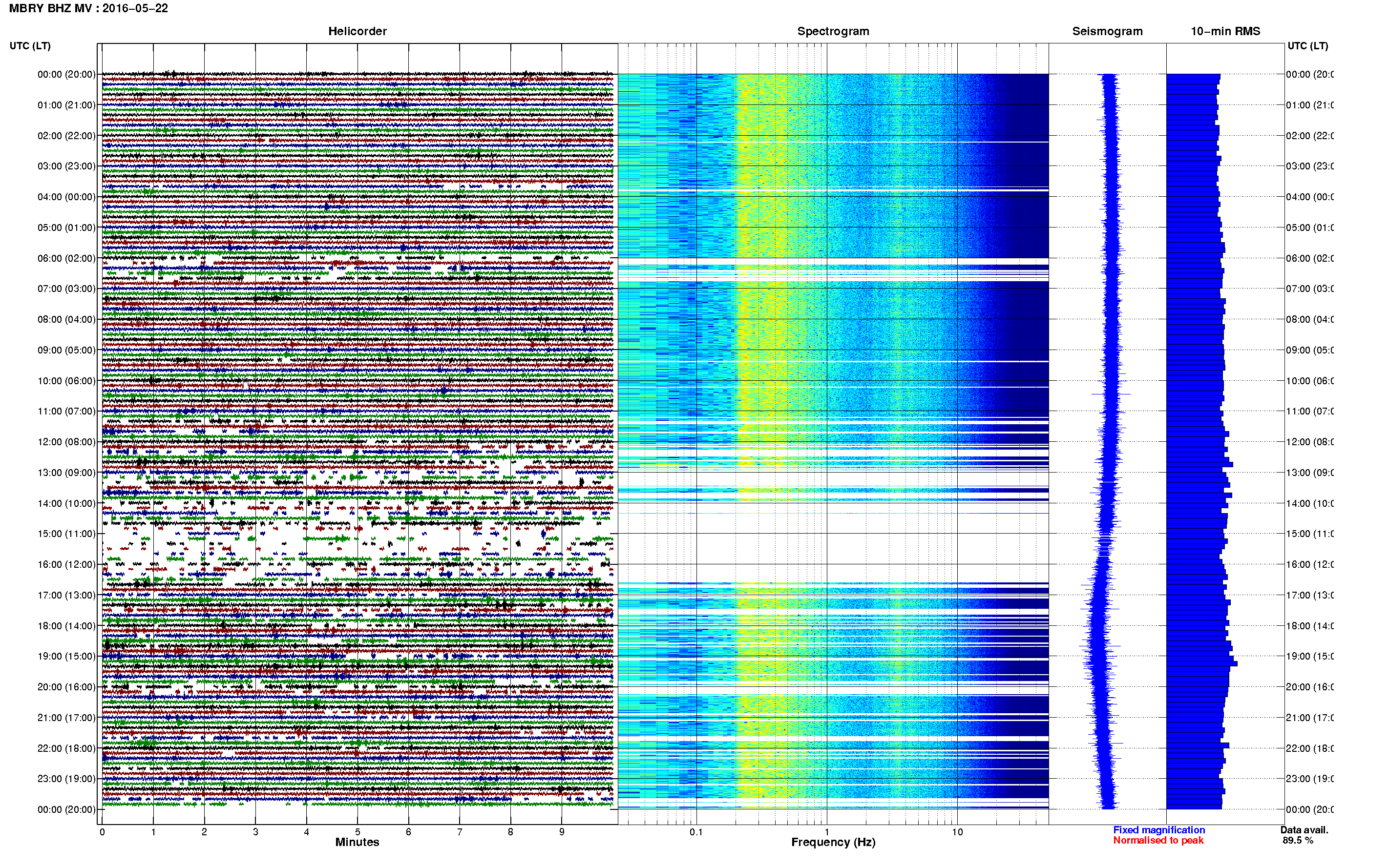Select the left time label '00:00 (20:00)' at top
The width and height of the screenshot is (1389, 868).
[66, 74]
